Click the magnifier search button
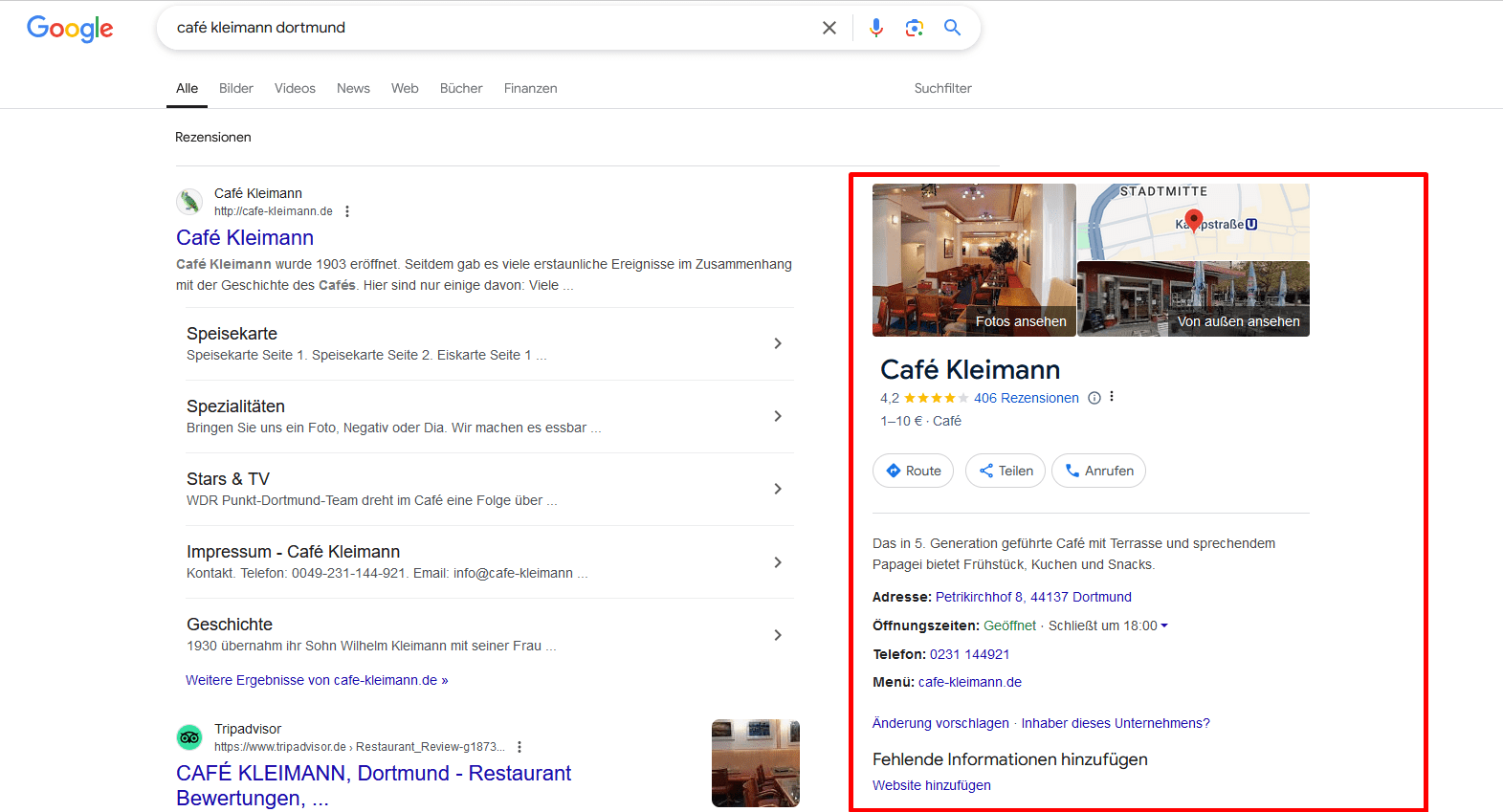 [x=952, y=28]
